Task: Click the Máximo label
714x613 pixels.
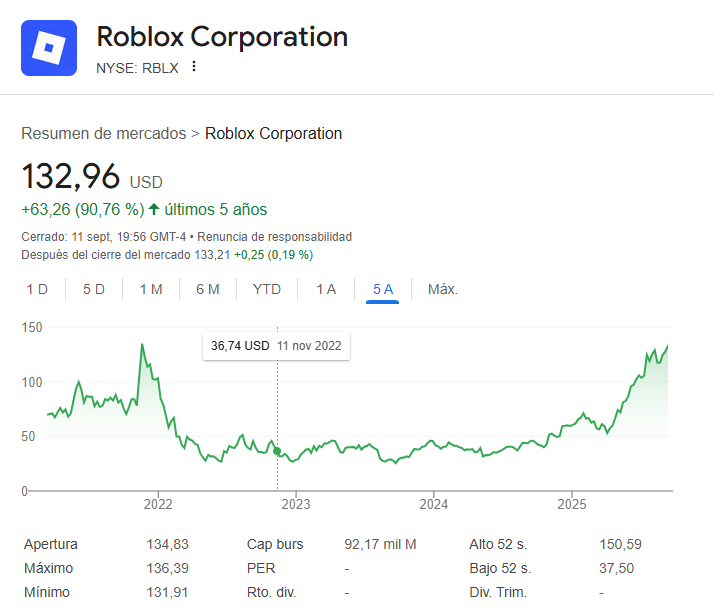Action: 48,568
